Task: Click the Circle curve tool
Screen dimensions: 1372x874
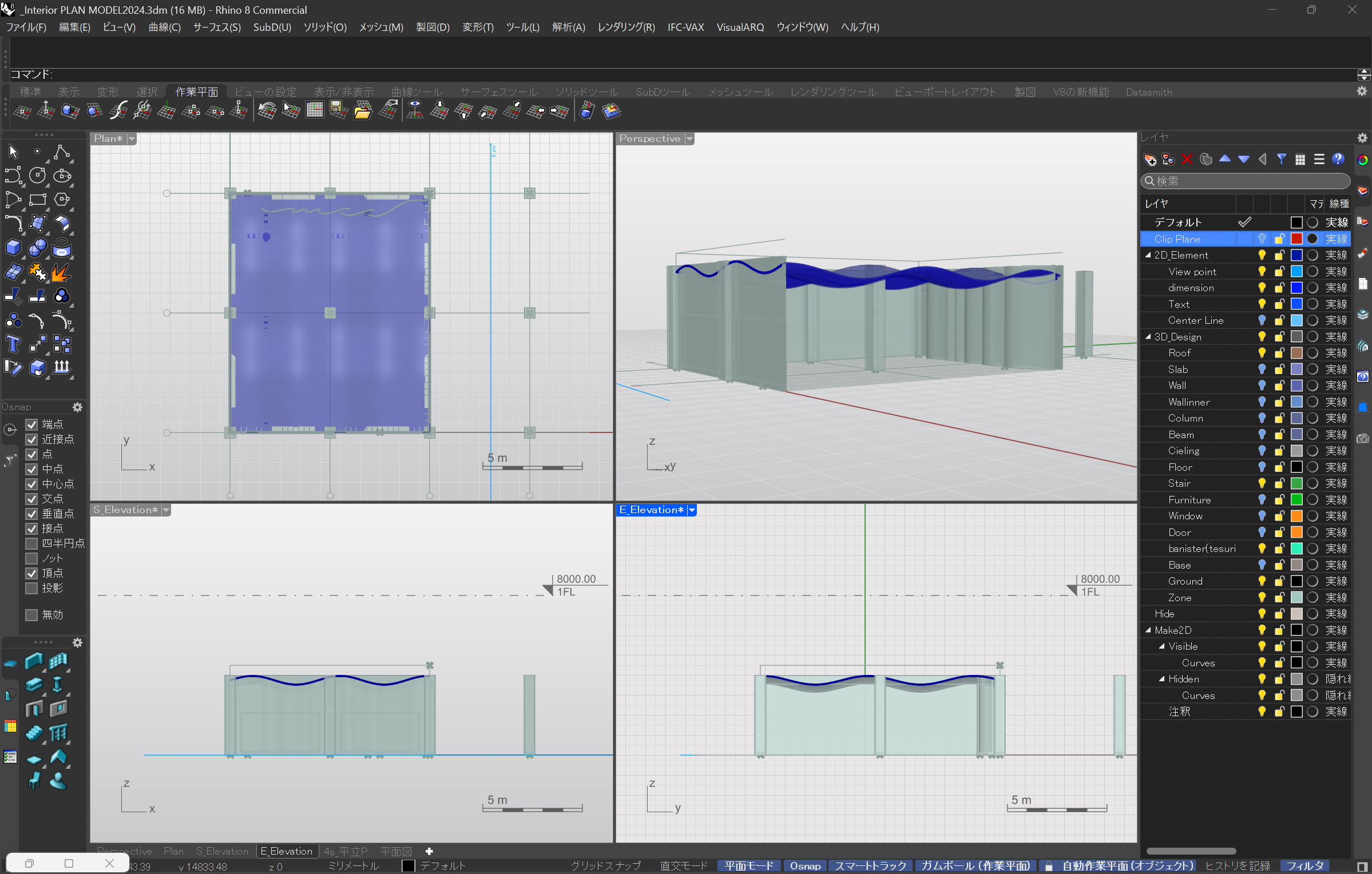Action: (37, 176)
